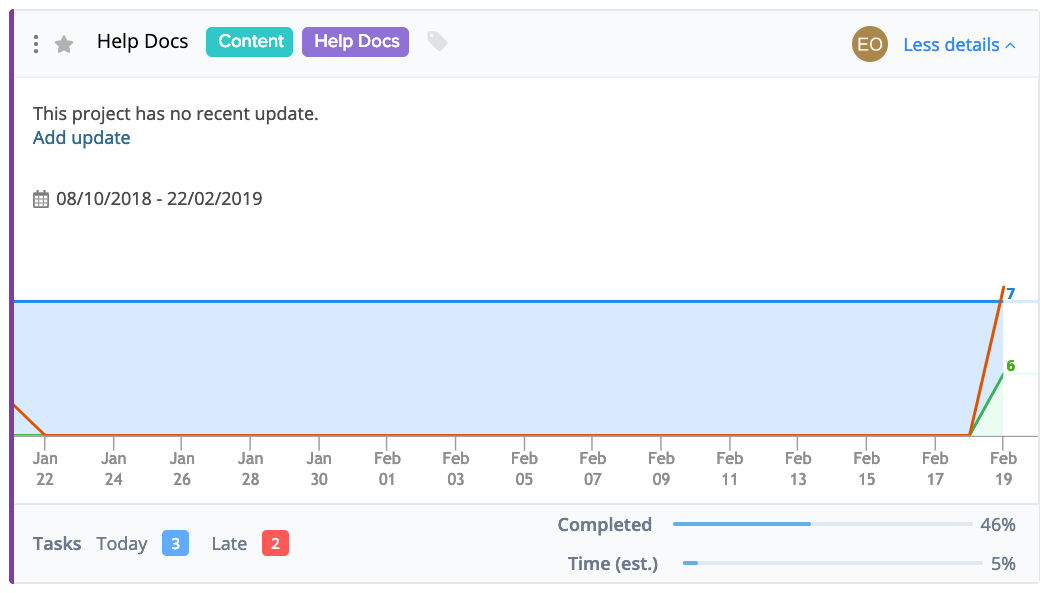Click the Completed 46% progress bar

pyautogui.click(x=823, y=524)
